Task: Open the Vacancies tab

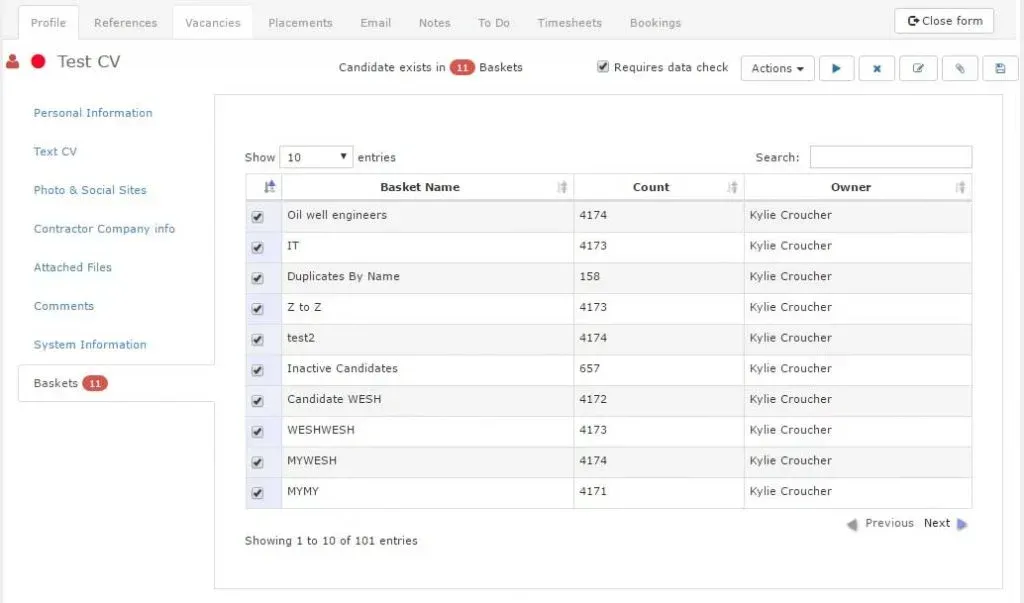Action: coord(213,23)
